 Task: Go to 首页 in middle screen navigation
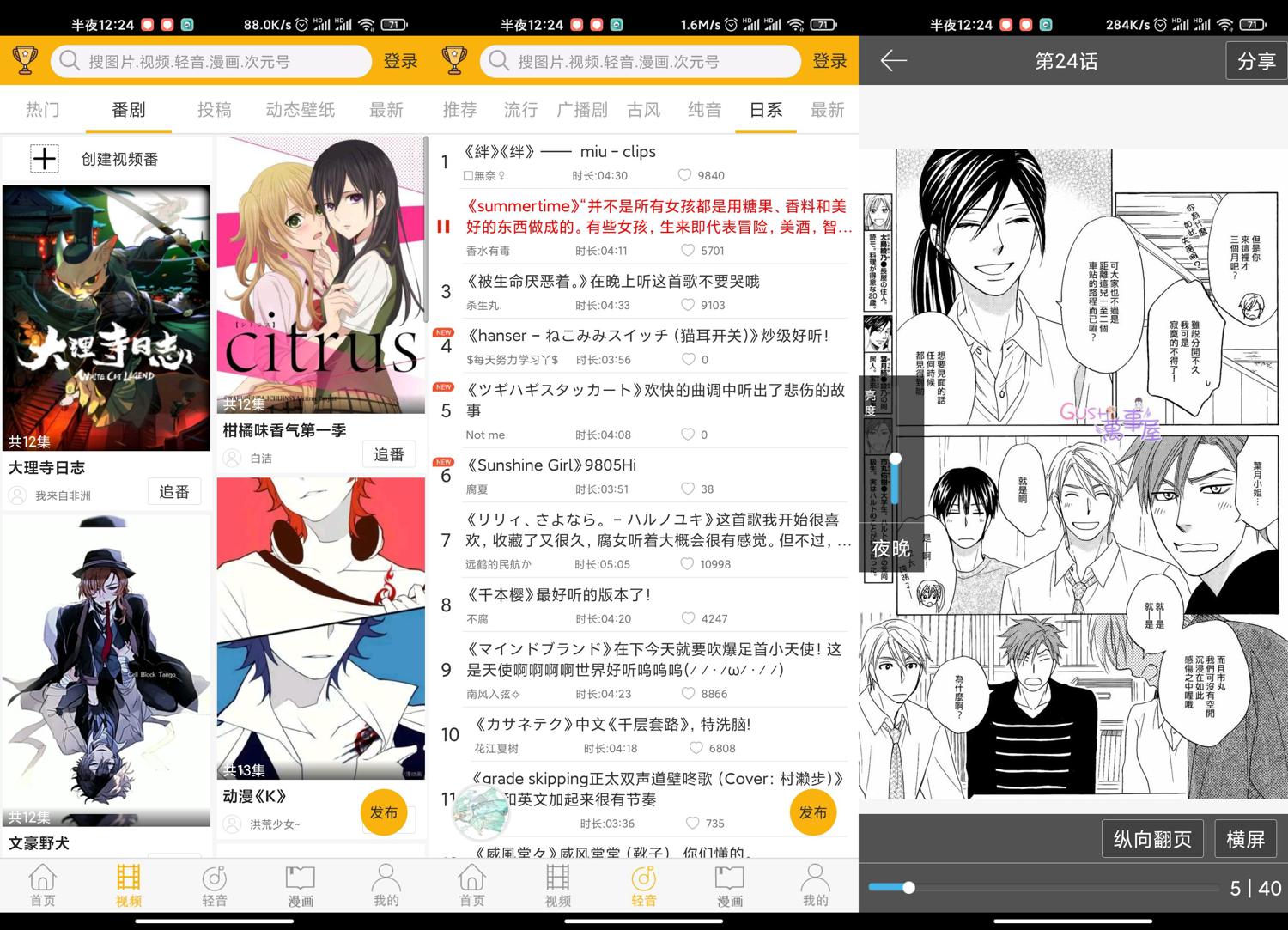(471, 885)
